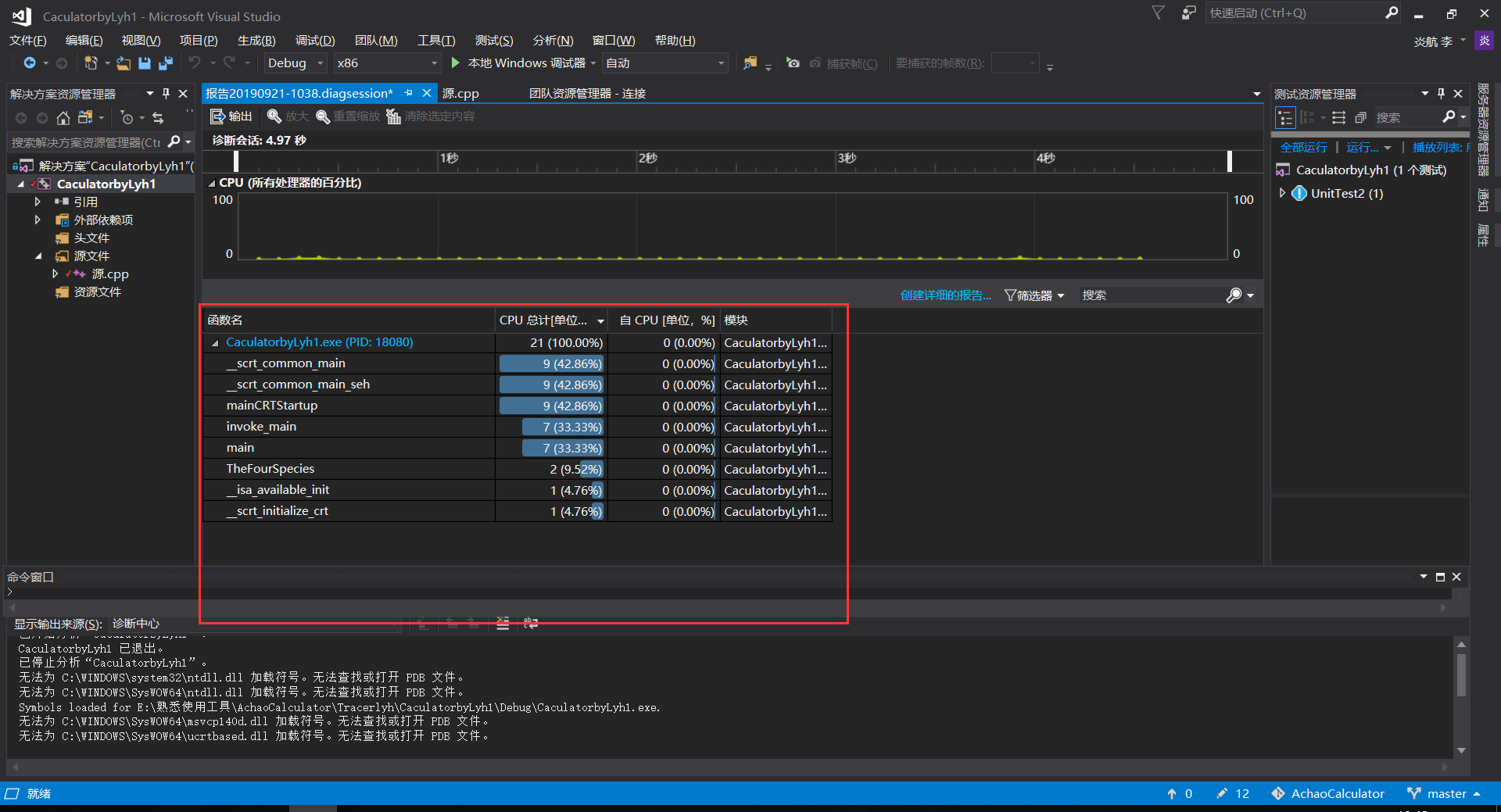The height and width of the screenshot is (812, 1501).
Task: Collapse the CaculatorbyLyh1.exe row in table
Action: tap(214, 343)
